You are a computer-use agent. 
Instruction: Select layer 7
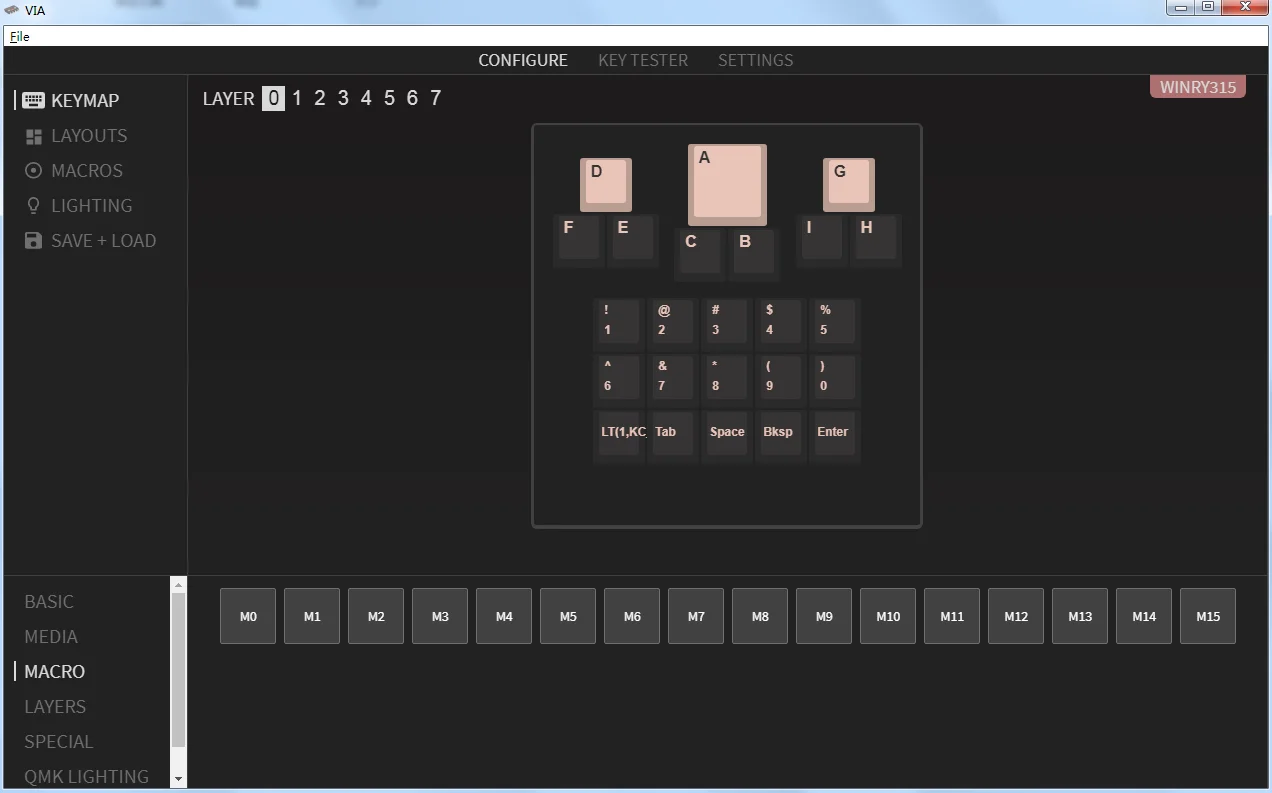435,98
